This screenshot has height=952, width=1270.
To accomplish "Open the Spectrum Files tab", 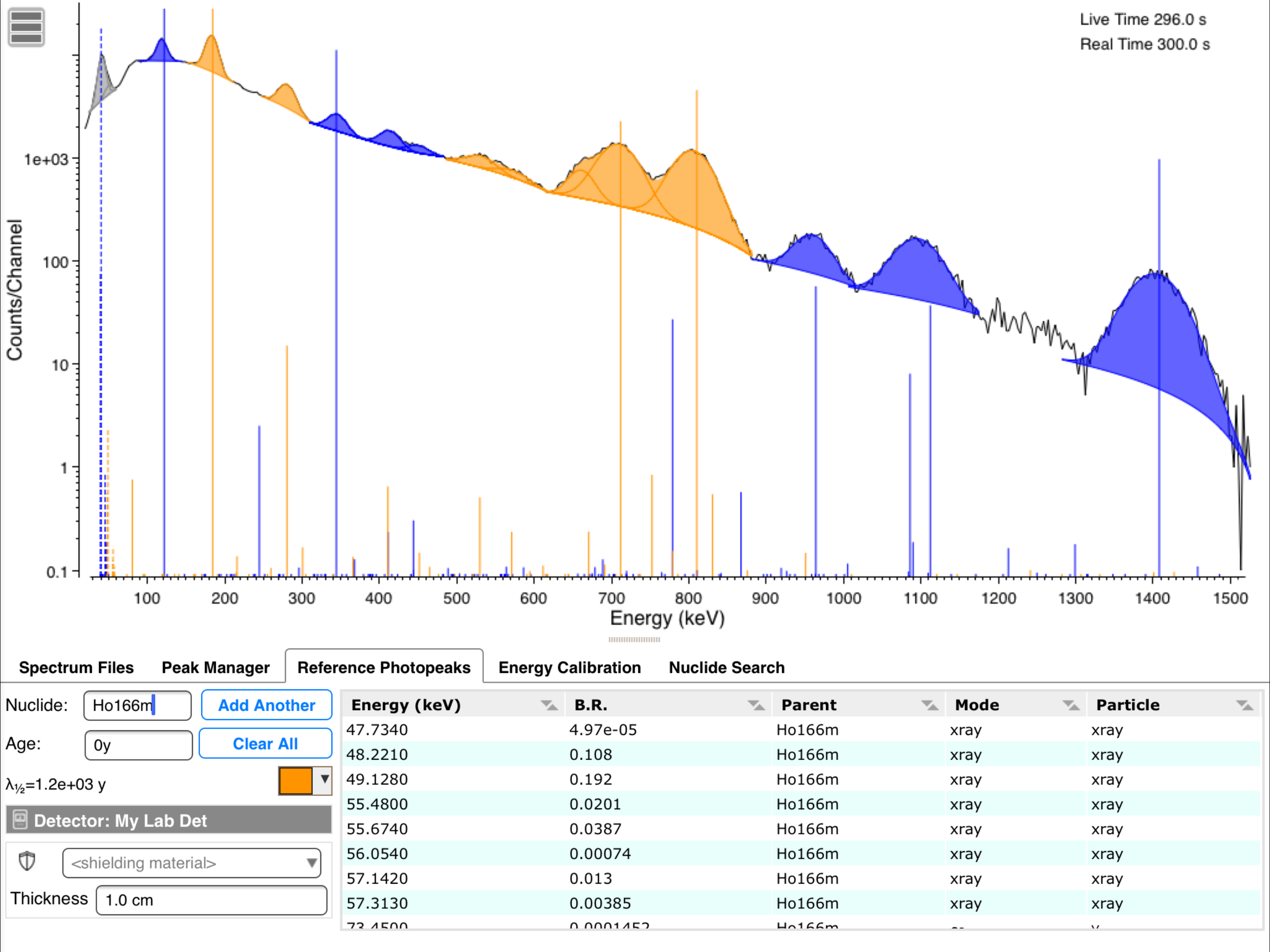I will click(x=76, y=667).
